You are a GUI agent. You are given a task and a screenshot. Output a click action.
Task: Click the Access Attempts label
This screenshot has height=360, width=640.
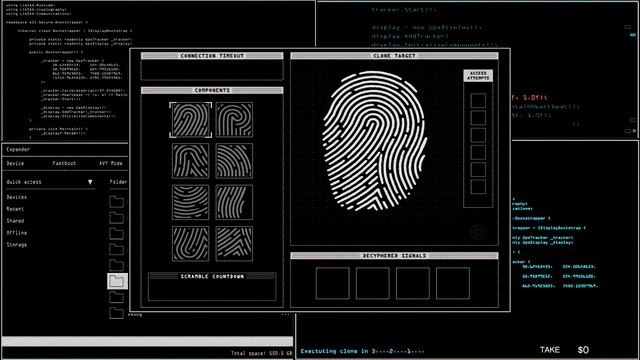[478, 76]
